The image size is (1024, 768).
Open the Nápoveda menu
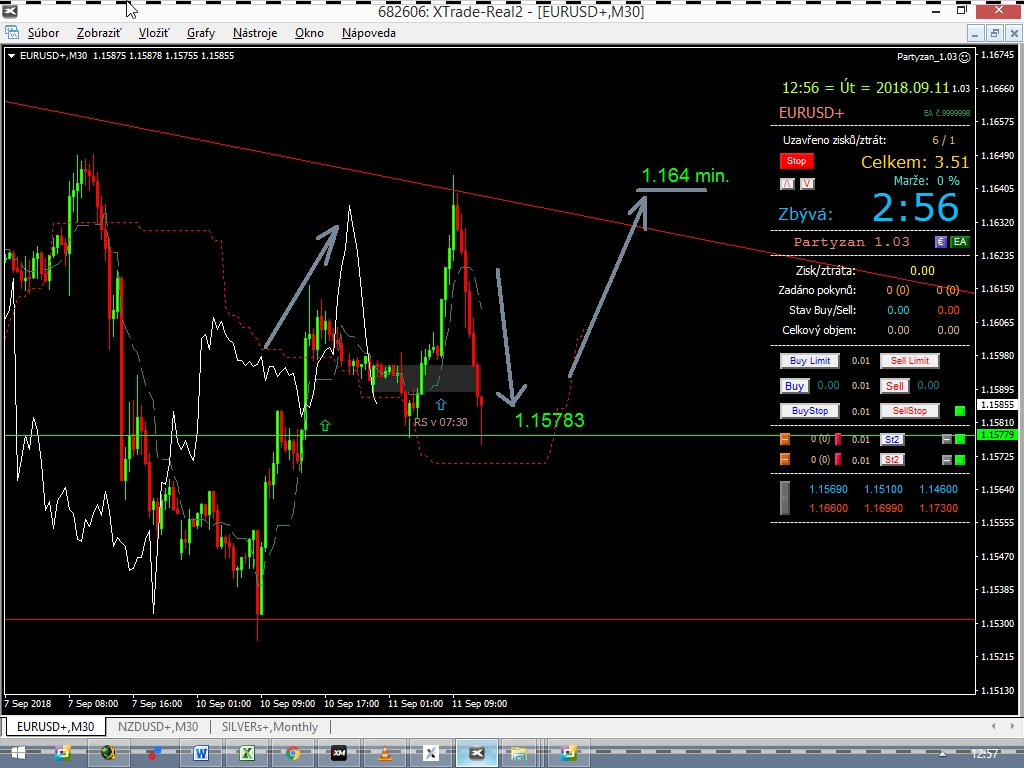click(368, 33)
